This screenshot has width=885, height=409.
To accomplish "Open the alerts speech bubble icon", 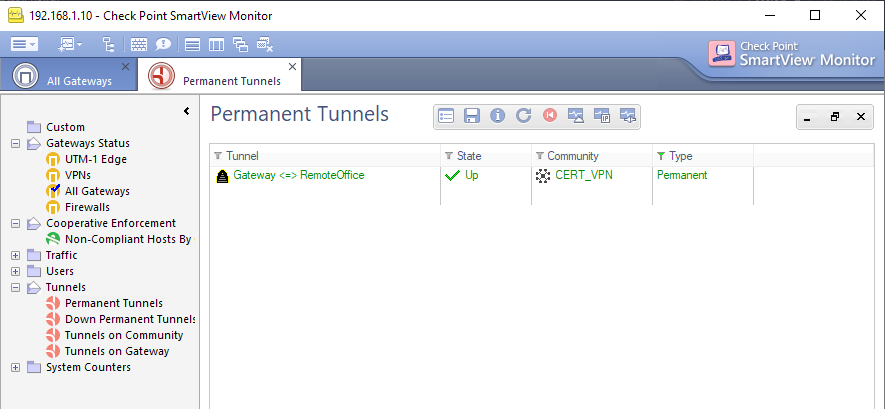I will [164, 44].
